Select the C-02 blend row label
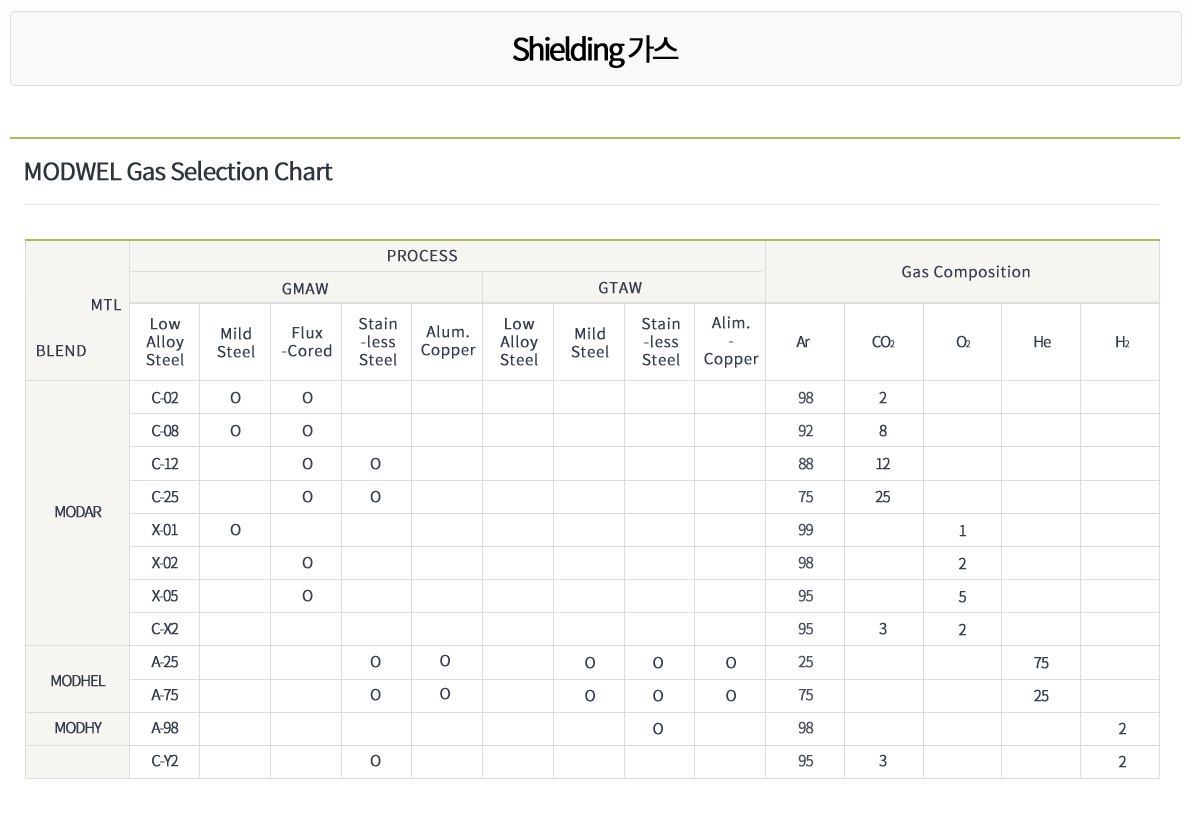This screenshot has width=1192, height=833. pos(164,397)
